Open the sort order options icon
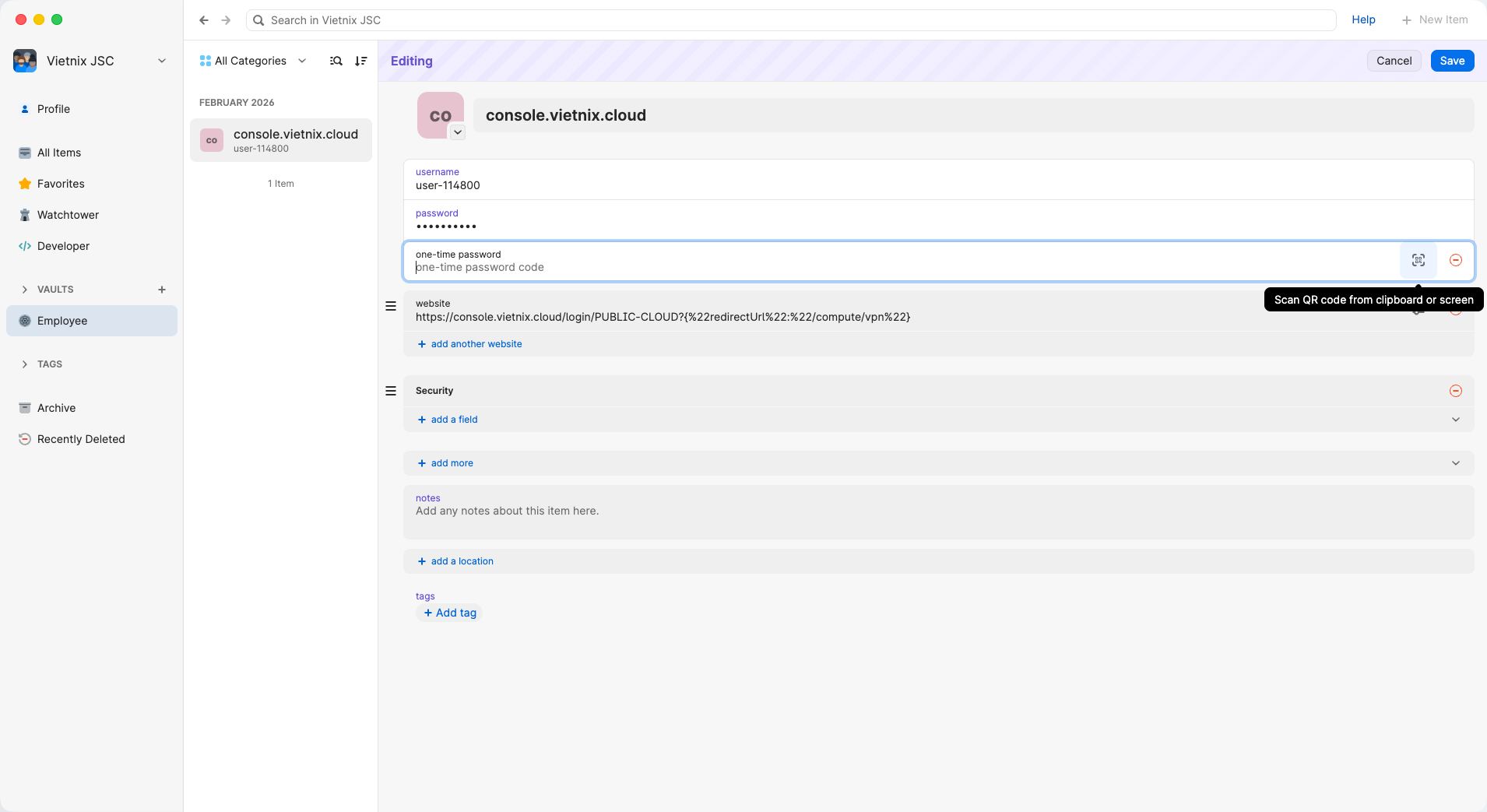Screen dimensions: 1487x812 [360, 61]
